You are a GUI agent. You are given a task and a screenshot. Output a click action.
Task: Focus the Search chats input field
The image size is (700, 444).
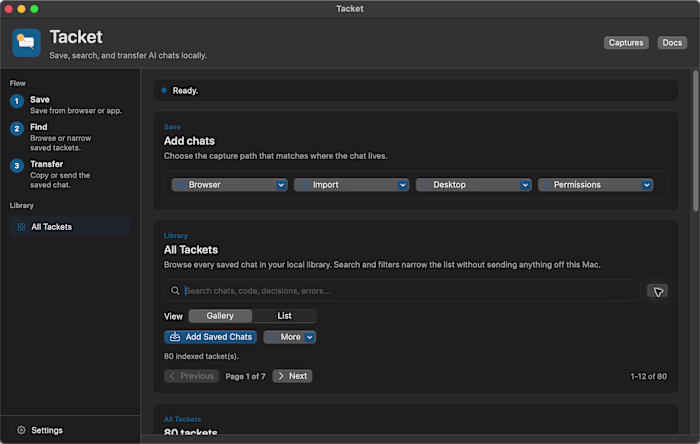402,291
